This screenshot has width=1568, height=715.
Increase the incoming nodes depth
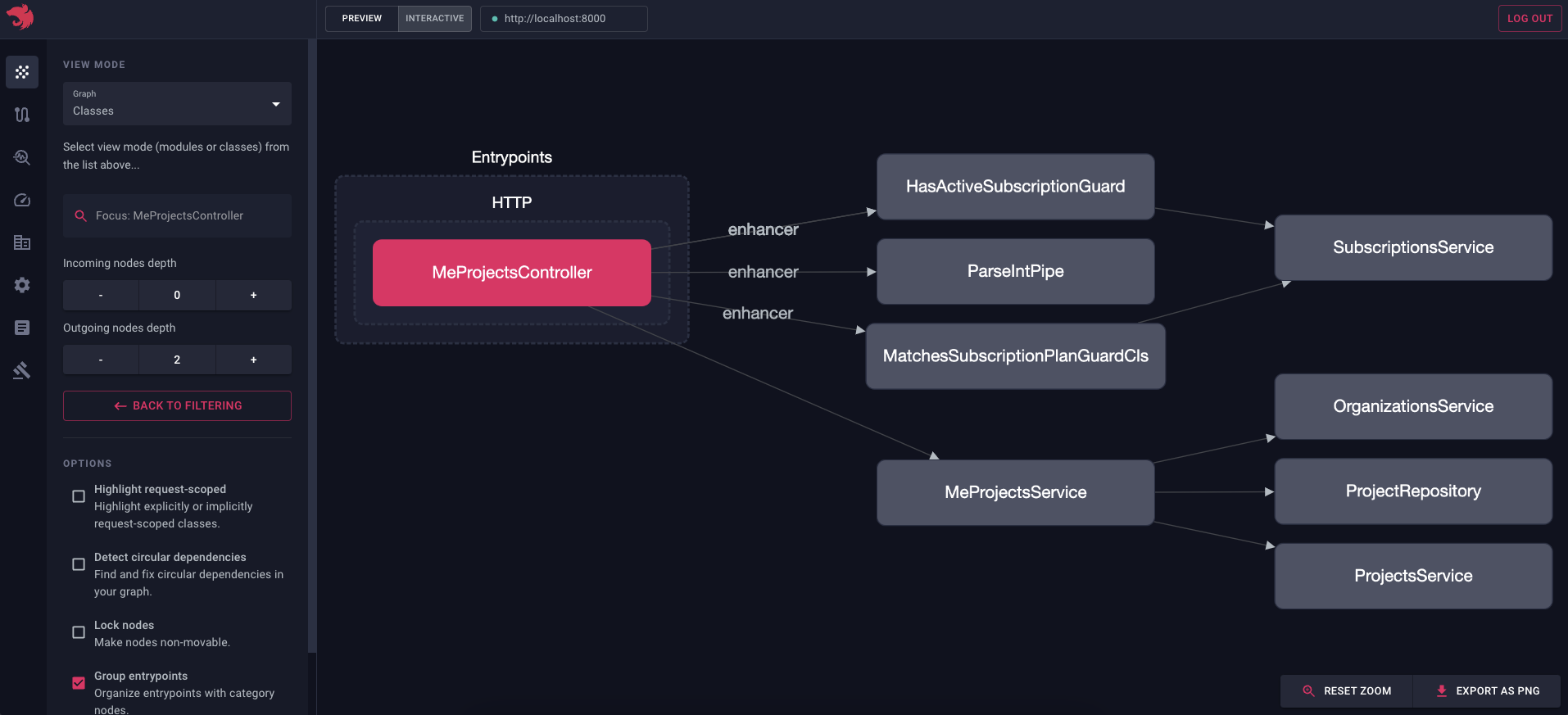[x=253, y=295]
